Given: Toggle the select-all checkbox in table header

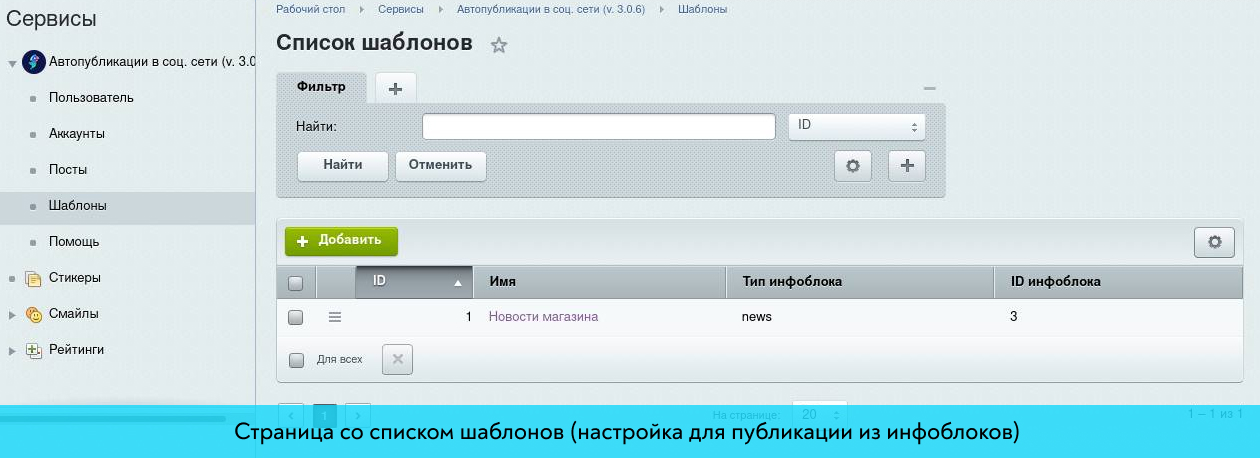Looking at the screenshot, I should click(x=296, y=283).
